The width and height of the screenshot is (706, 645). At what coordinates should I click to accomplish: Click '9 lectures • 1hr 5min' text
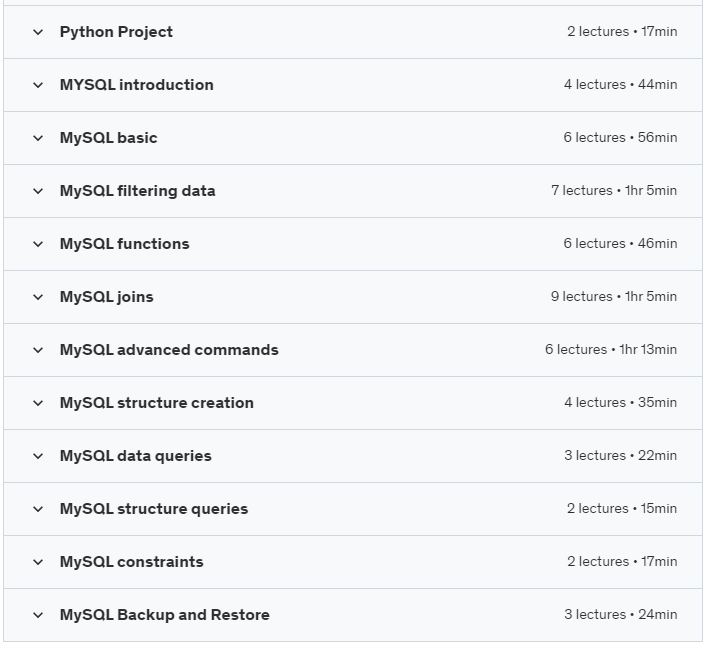click(x=614, y=297)
